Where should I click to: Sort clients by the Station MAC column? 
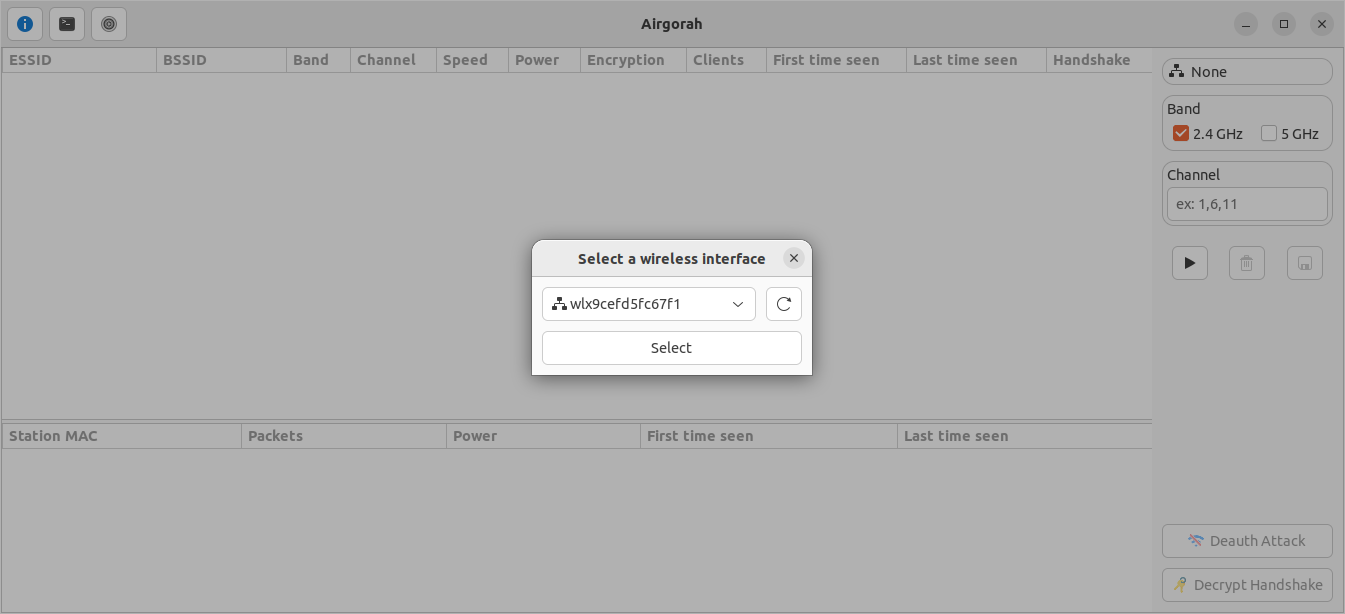[x=55, y=435]
